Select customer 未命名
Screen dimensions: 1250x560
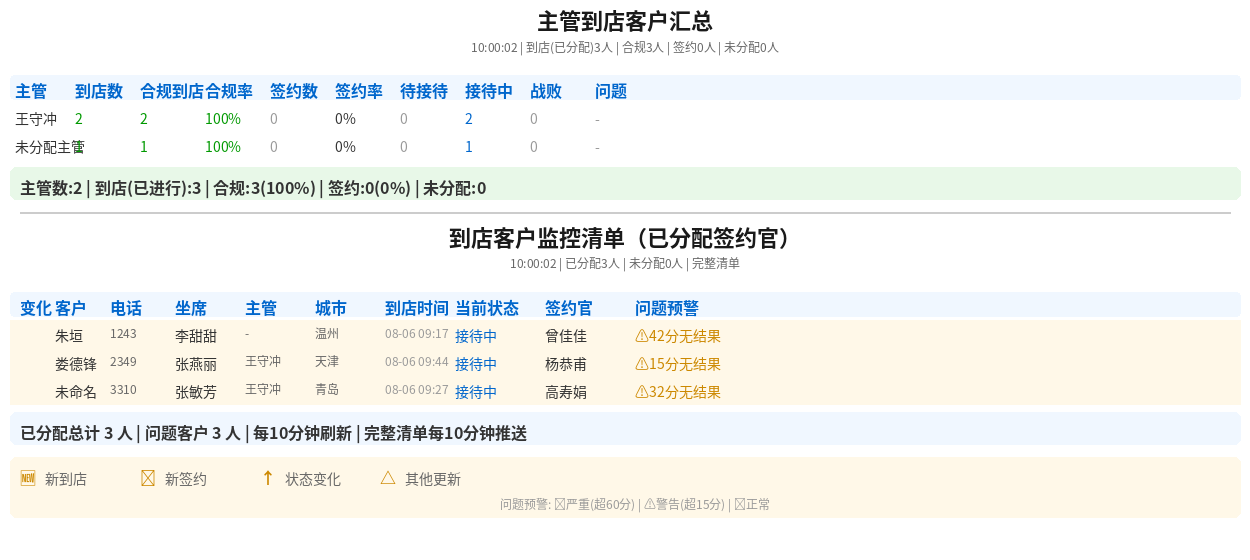(x=76, y=392)
